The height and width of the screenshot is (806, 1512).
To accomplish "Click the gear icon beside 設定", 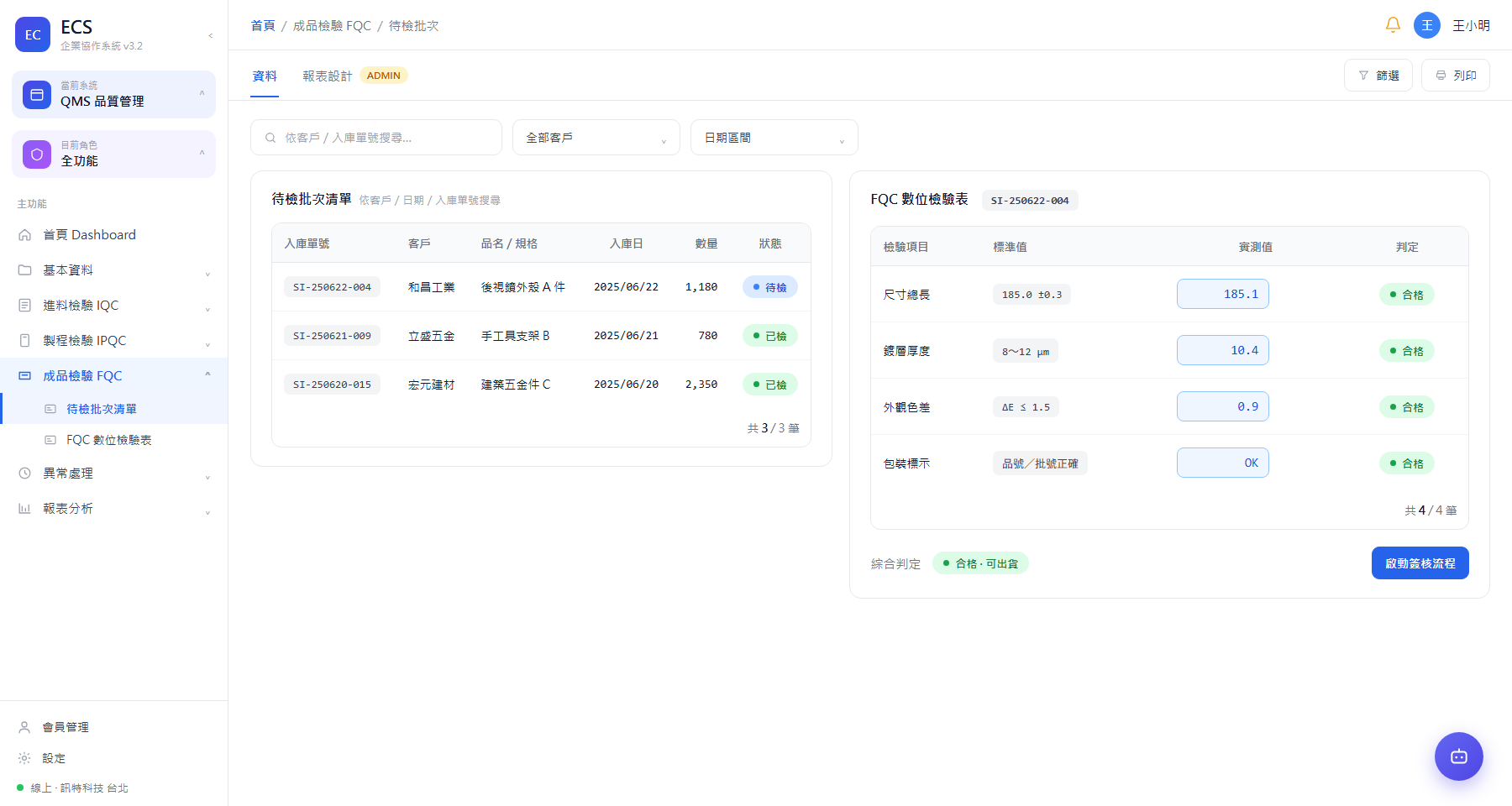I will tap(25, 758).
